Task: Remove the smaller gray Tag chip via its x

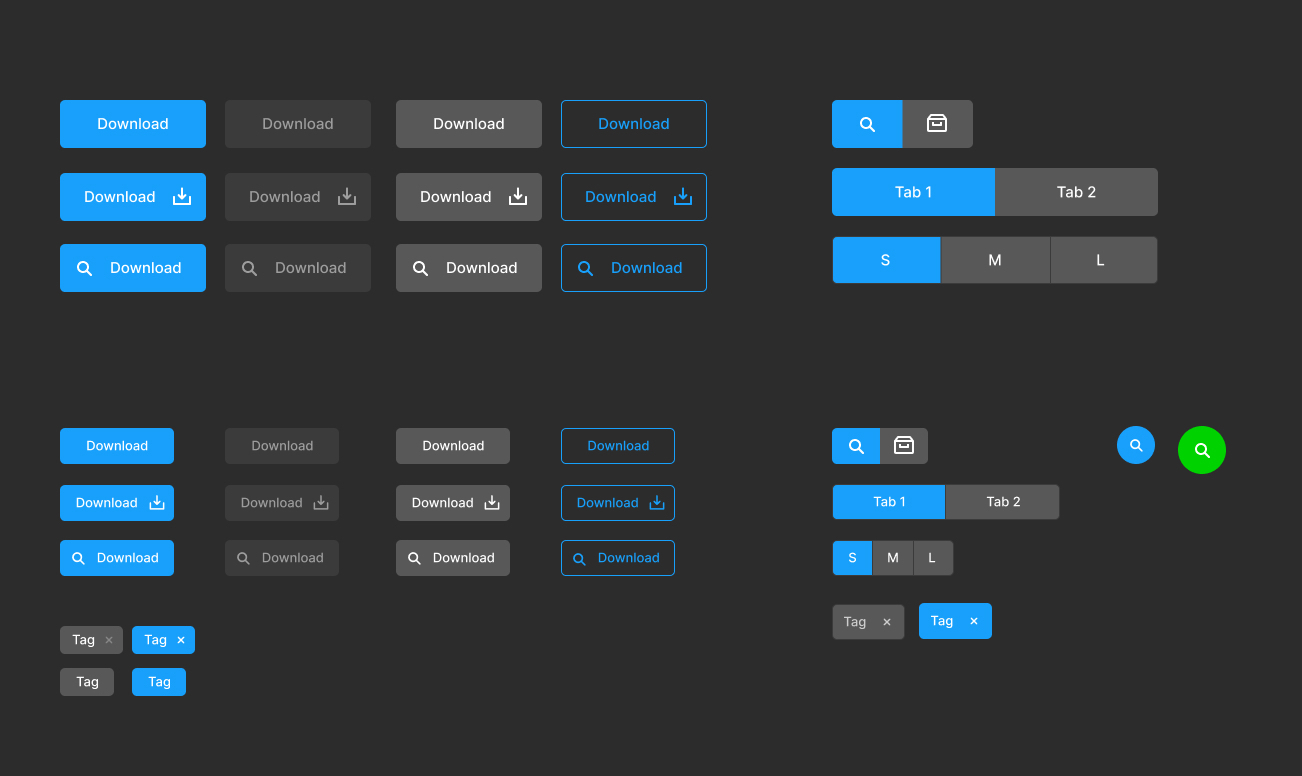Action: [x=109, y=640]
